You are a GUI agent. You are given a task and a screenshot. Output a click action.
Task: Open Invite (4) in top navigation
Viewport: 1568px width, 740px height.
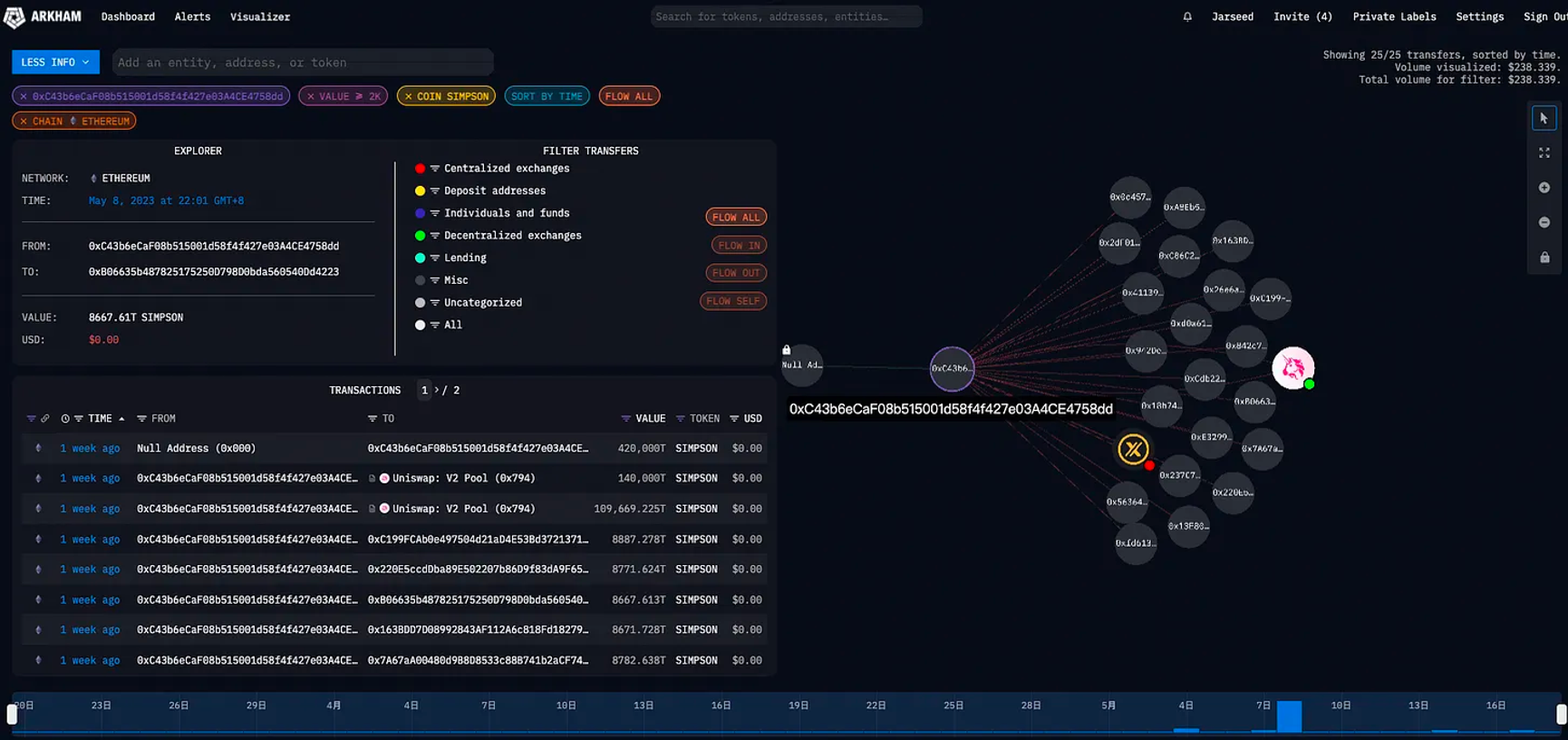click(1302, 17)
